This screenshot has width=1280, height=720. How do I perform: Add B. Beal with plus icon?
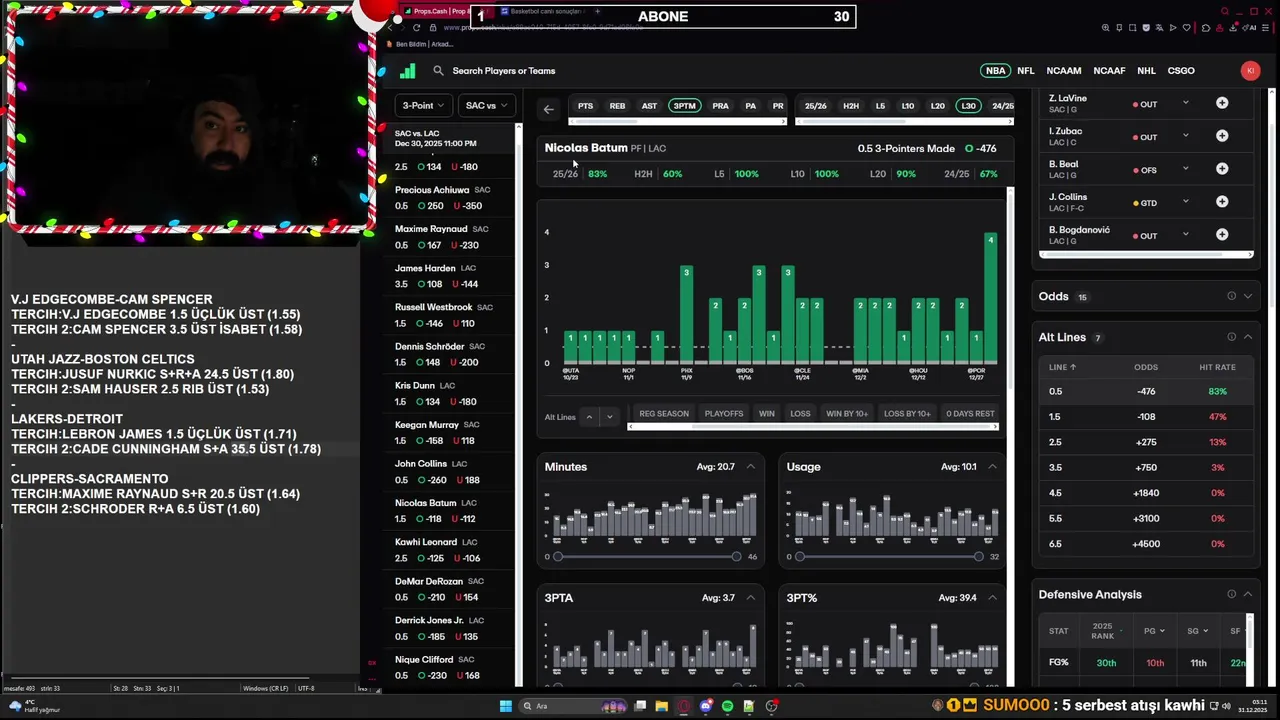1222,169
